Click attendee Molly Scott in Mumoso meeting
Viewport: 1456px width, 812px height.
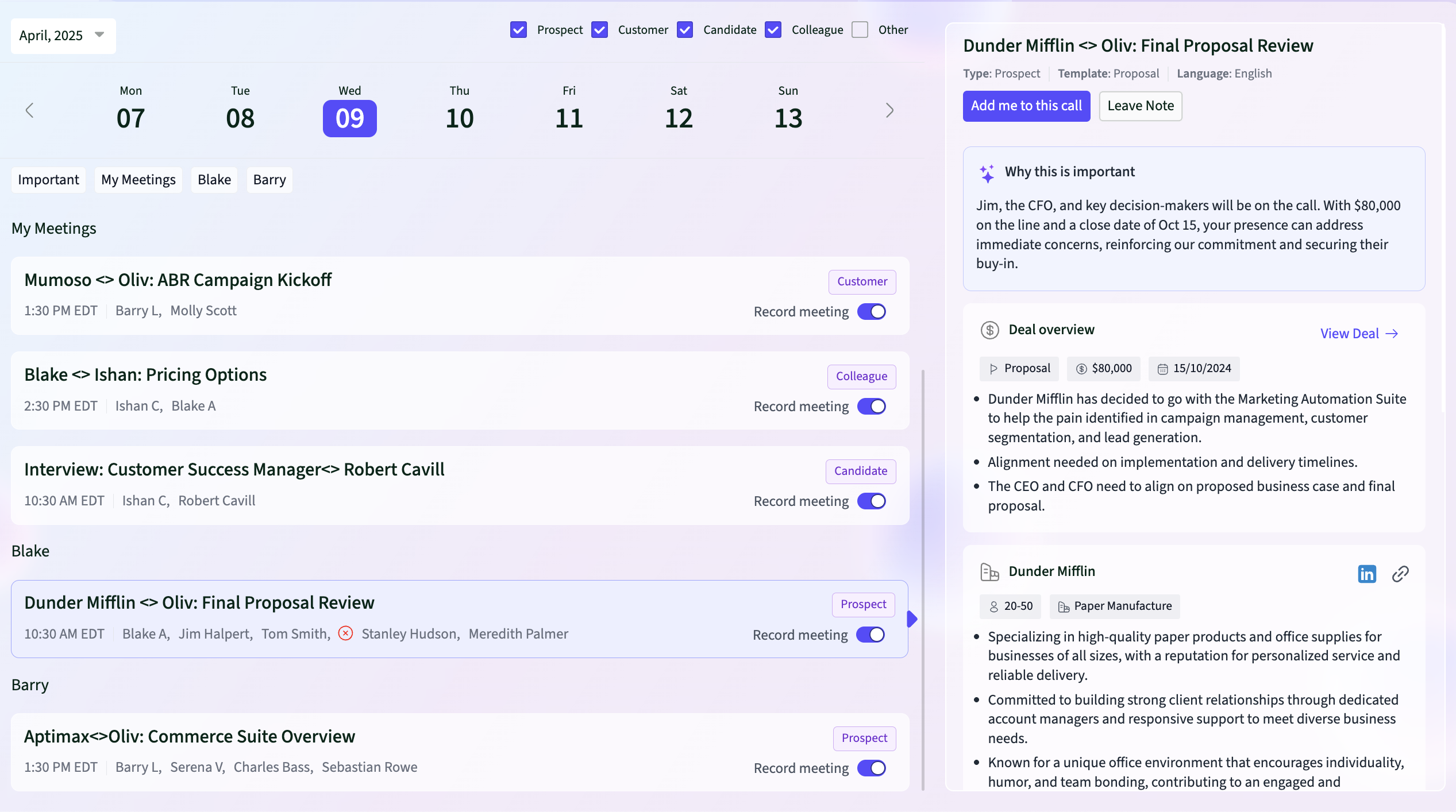click(203, 311)
